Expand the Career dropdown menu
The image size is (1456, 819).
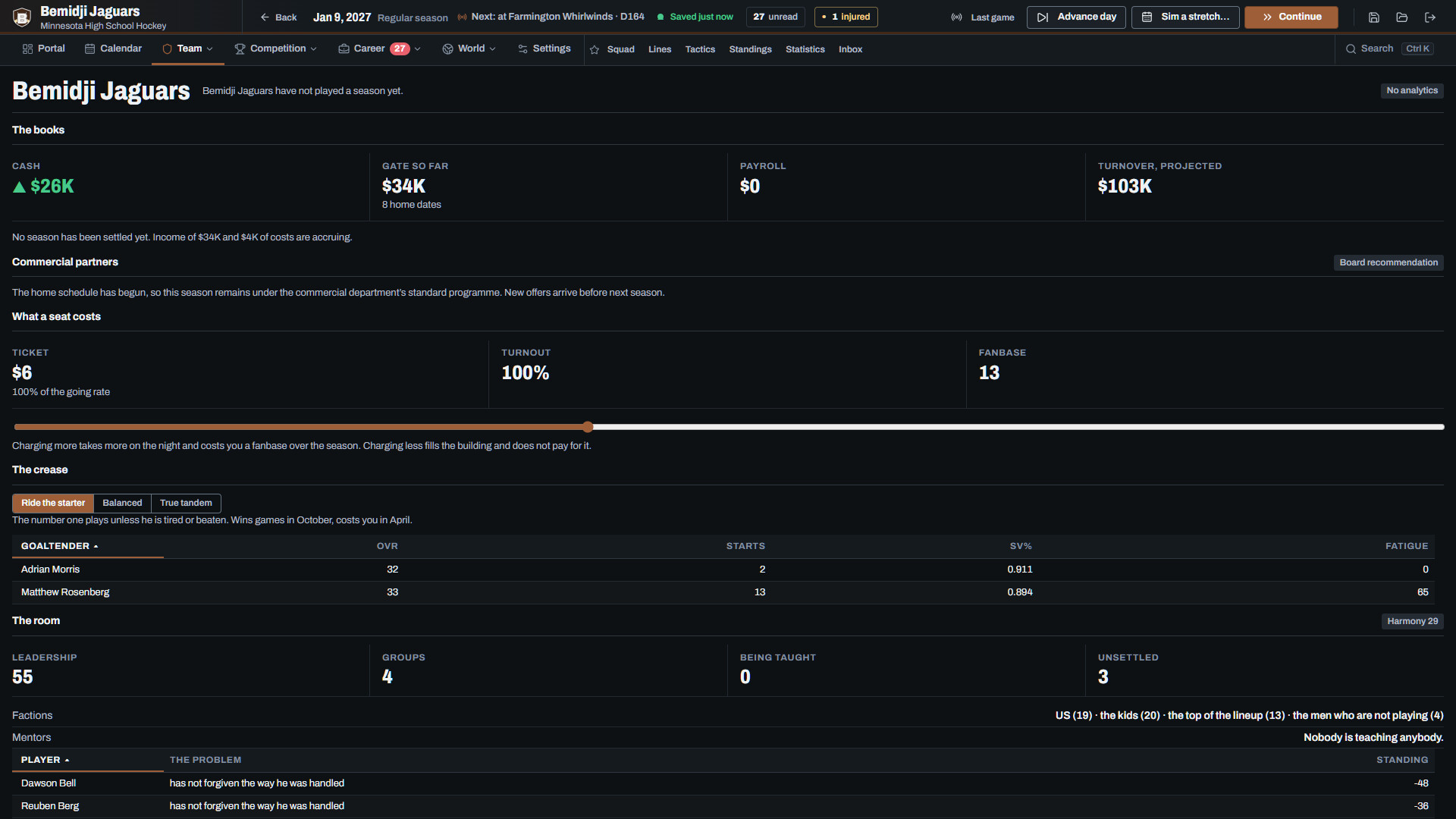point(379,49)
